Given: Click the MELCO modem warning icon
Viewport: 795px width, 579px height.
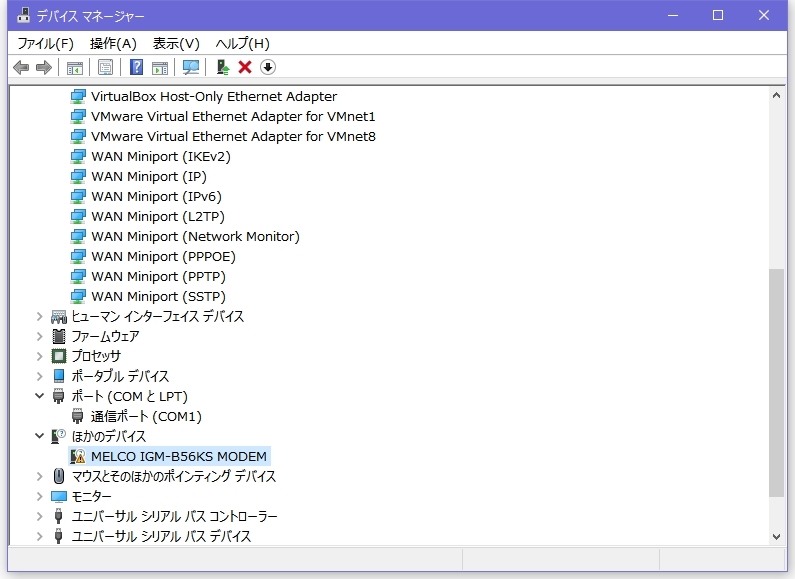Looking at the screenshot, I should click(x=78, y=456).
